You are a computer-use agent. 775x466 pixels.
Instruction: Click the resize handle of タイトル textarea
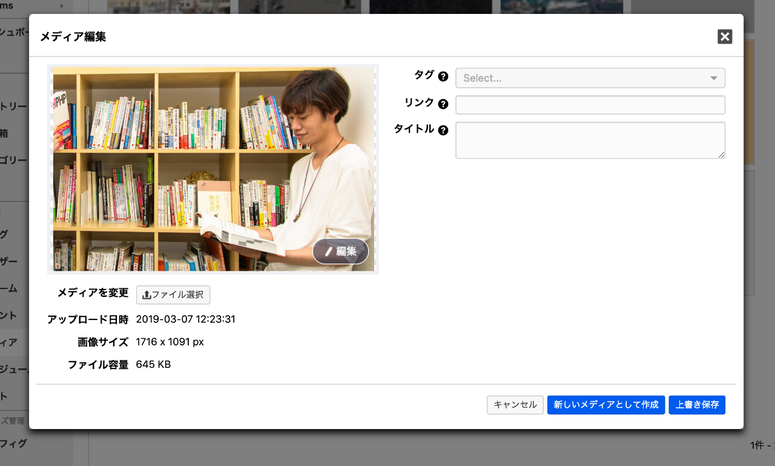click(x=721, y=154)
